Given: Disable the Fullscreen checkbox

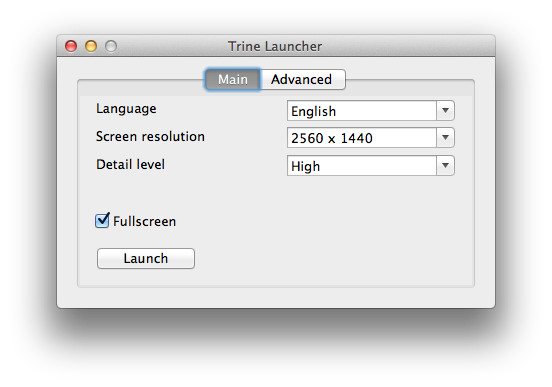Looking at the screenshot, I should pyautogui.click(x=102, y=221).
